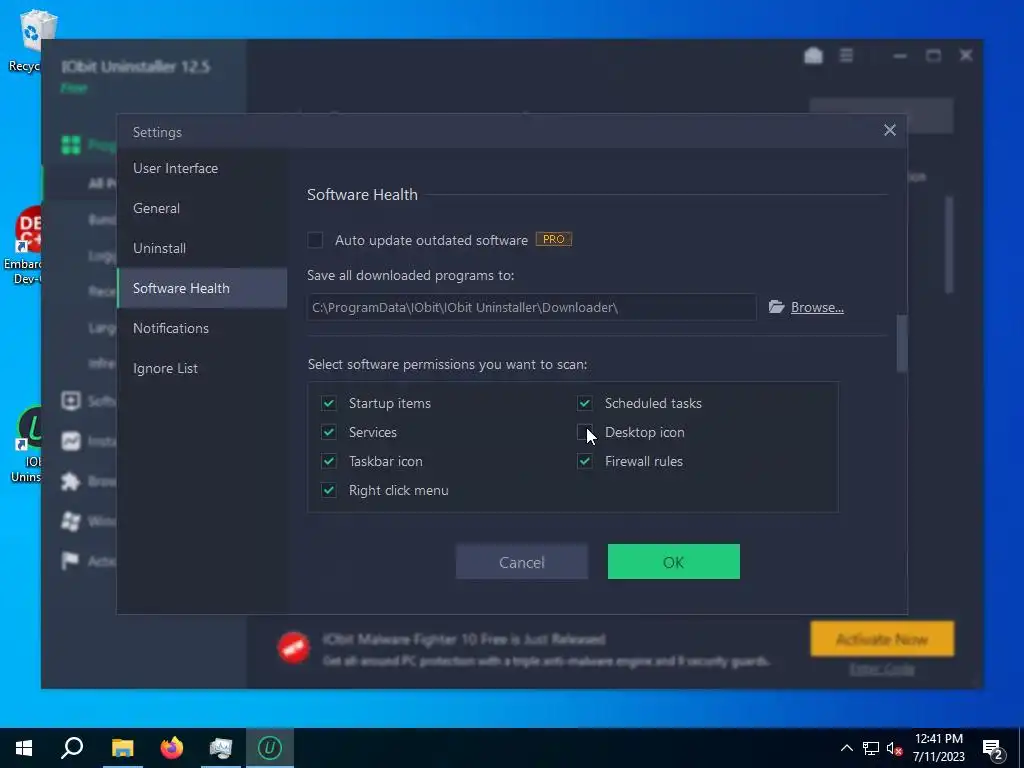Click the taskbar clock showing 12:41 PM
The height and width of the screenshot is (768, 1024).
(x=938, y=748)
